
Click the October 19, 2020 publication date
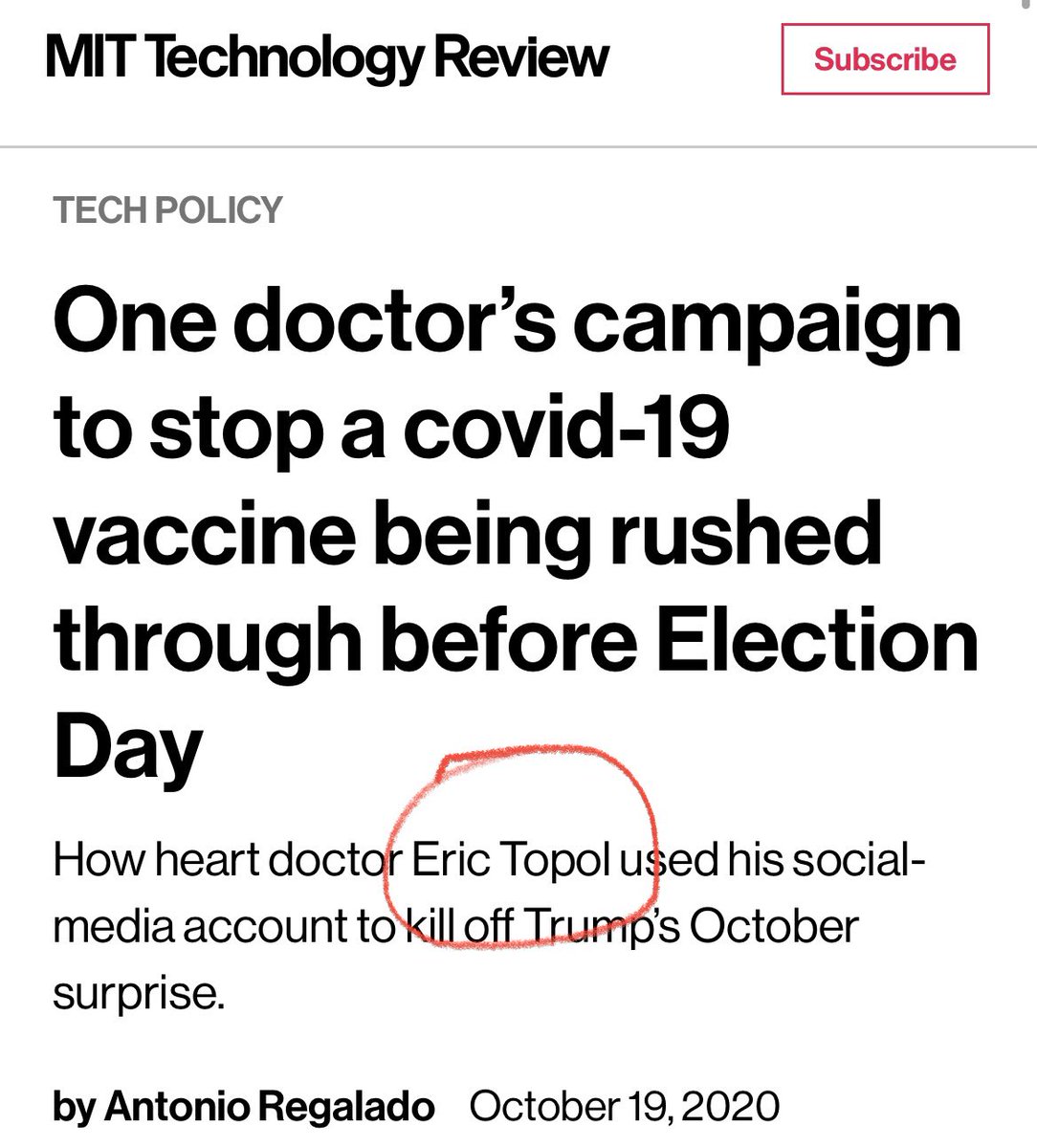[625, 1107]
